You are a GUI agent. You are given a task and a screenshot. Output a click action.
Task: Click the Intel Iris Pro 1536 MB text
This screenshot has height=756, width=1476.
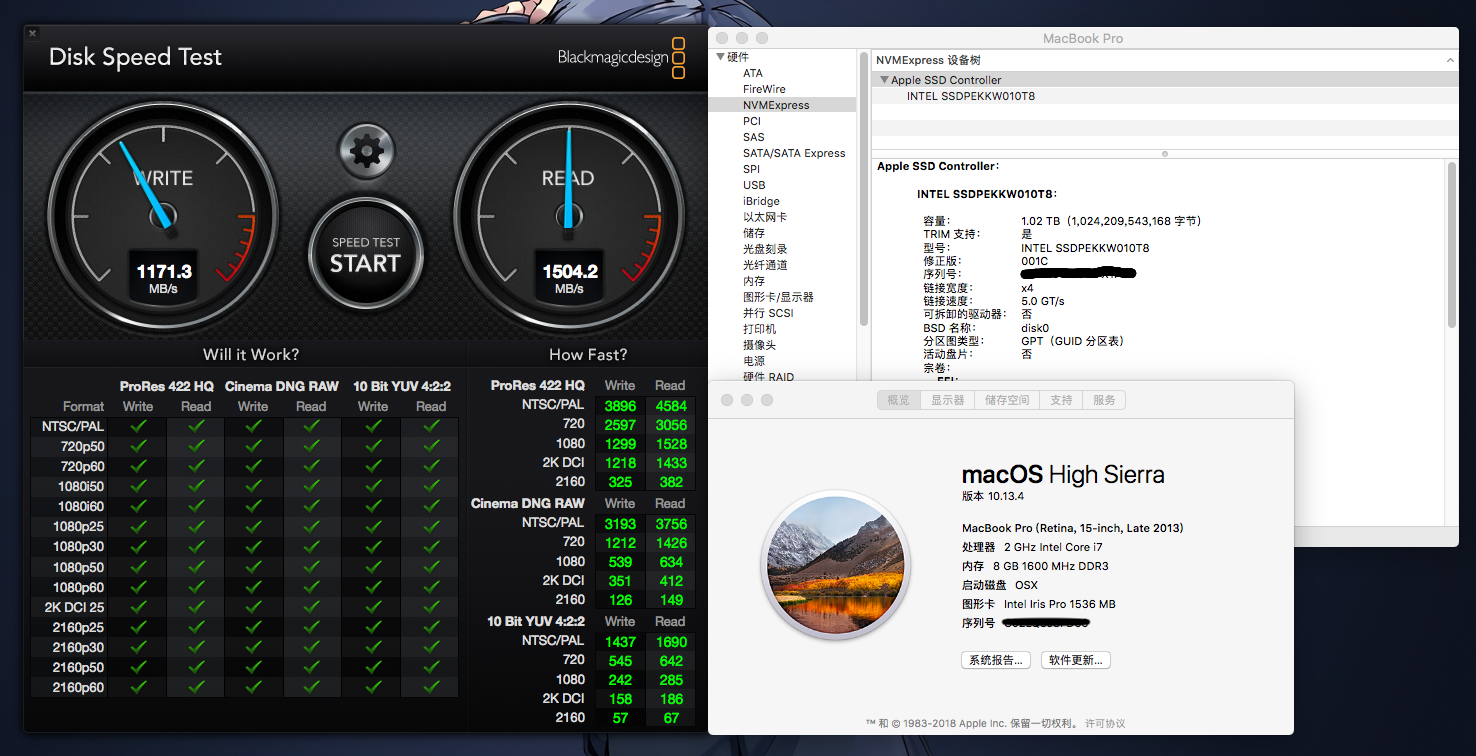click(1060, 604)
